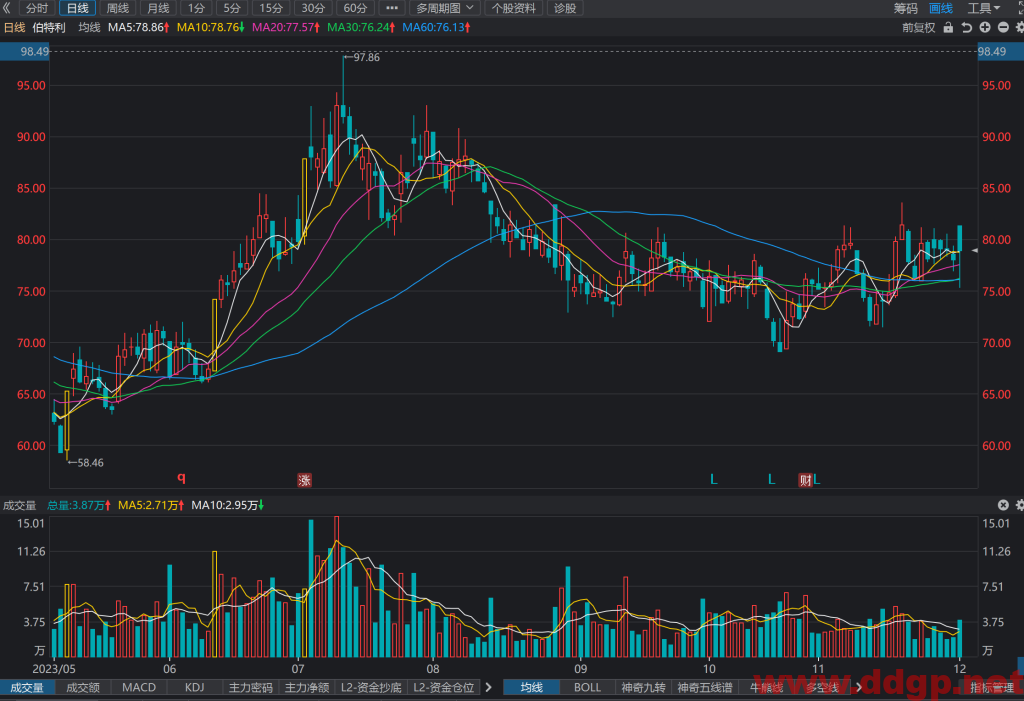1024x701 pixels.
Task: Click the MA5:78.86 value in the header
Action: point(138,27)
